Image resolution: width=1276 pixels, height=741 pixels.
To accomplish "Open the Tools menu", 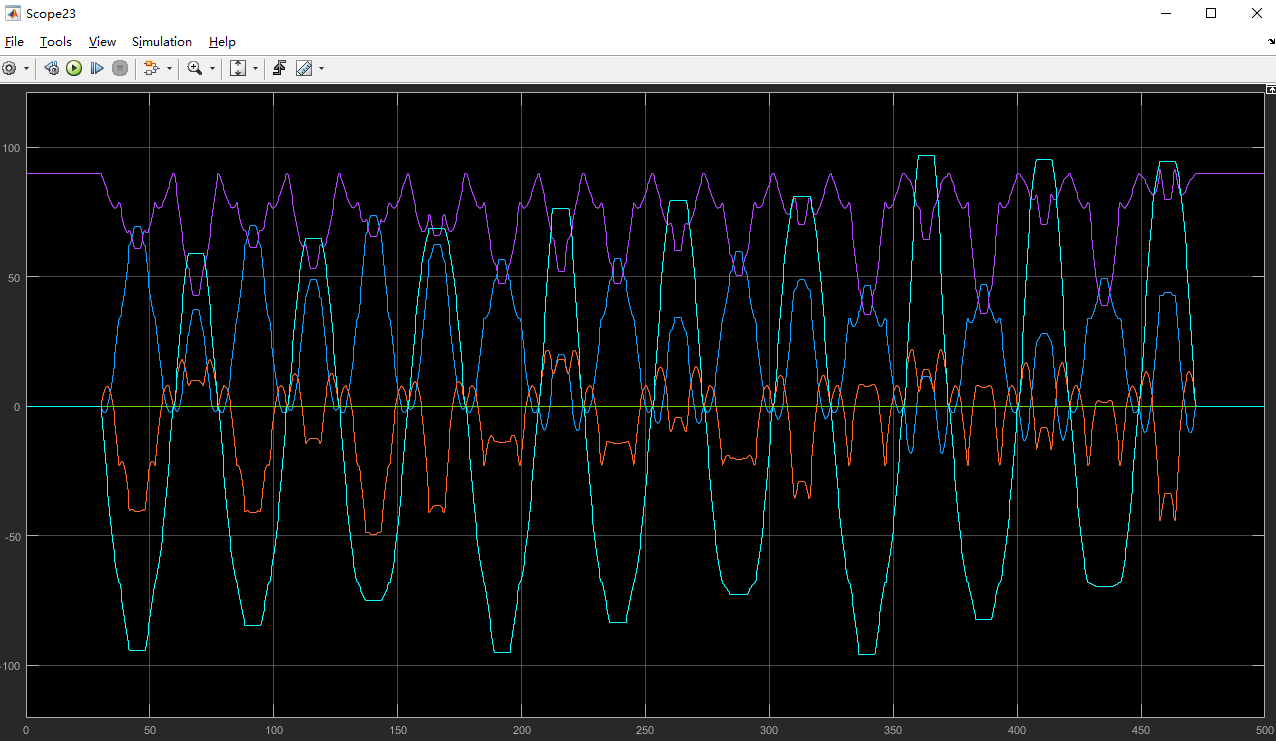I will pos(56,42).
